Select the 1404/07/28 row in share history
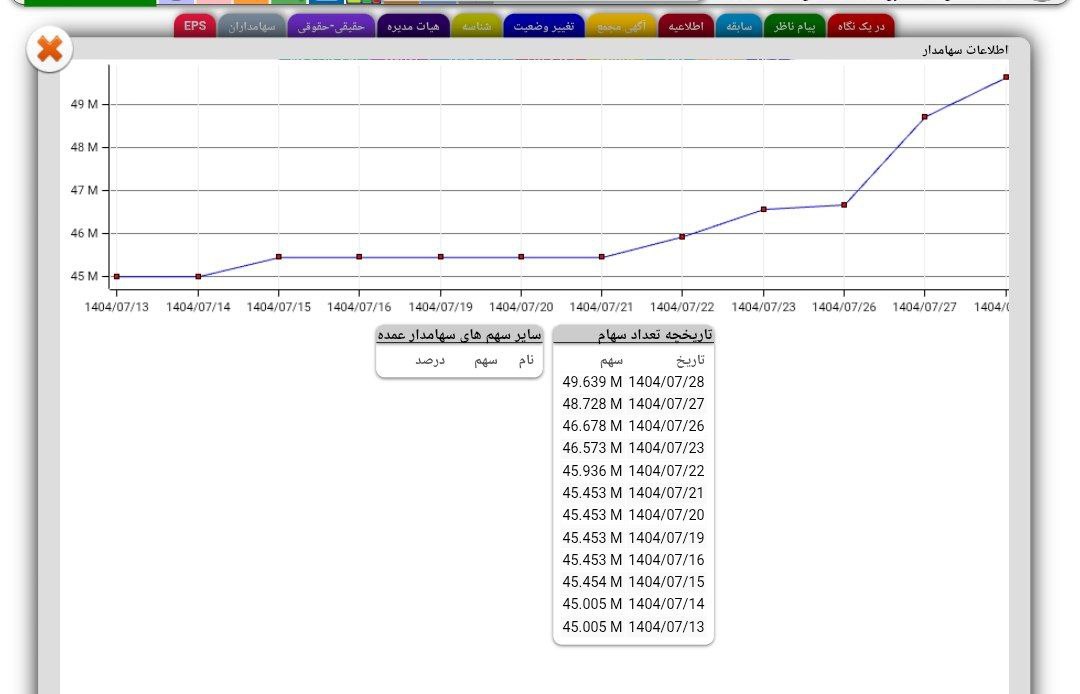Screen dimensions: 1080x694 pyautogui.click(x=633, y=381)
